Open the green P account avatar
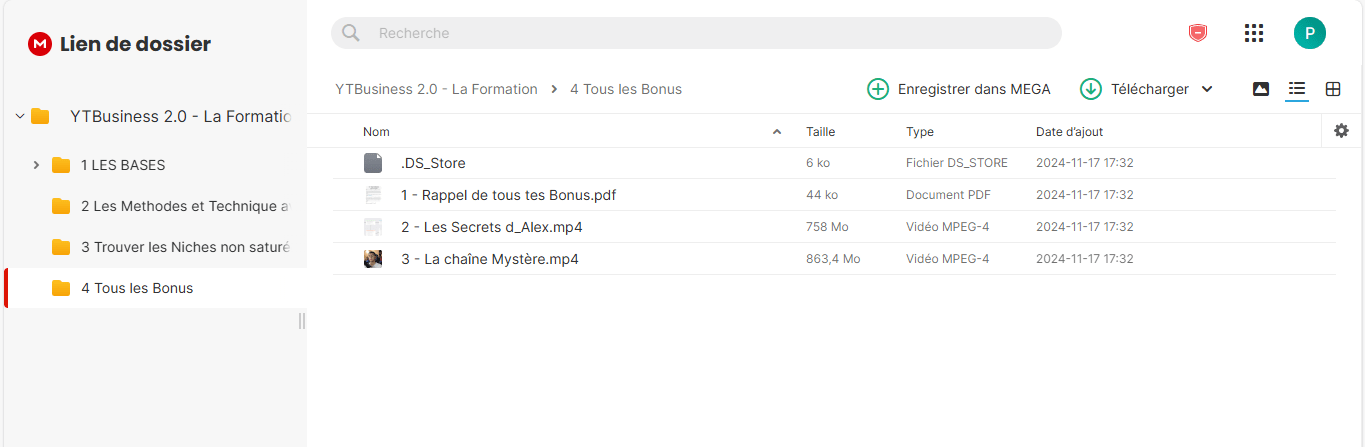 click(1310, 33)
